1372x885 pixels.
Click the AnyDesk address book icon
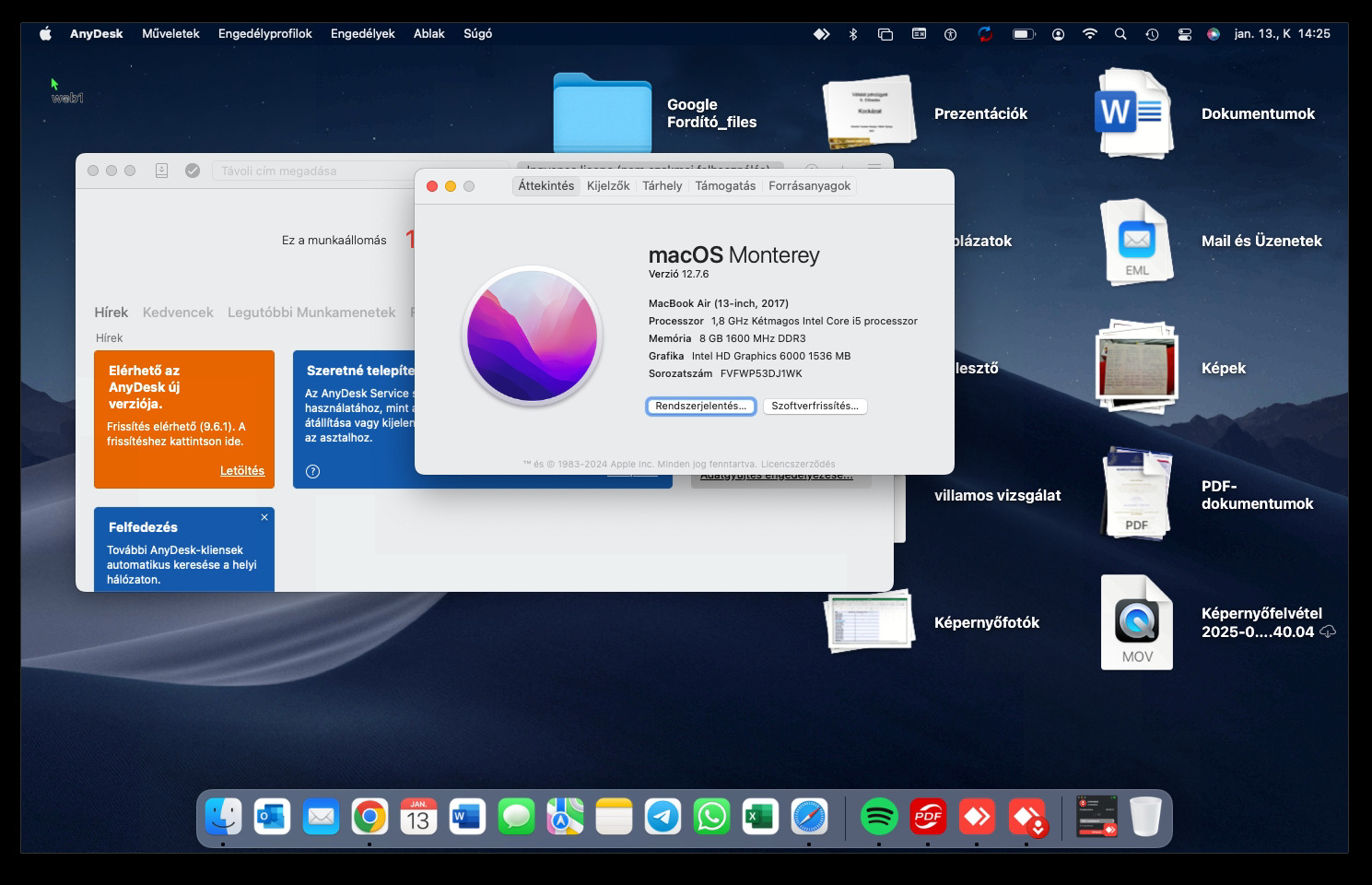(161, 171)
